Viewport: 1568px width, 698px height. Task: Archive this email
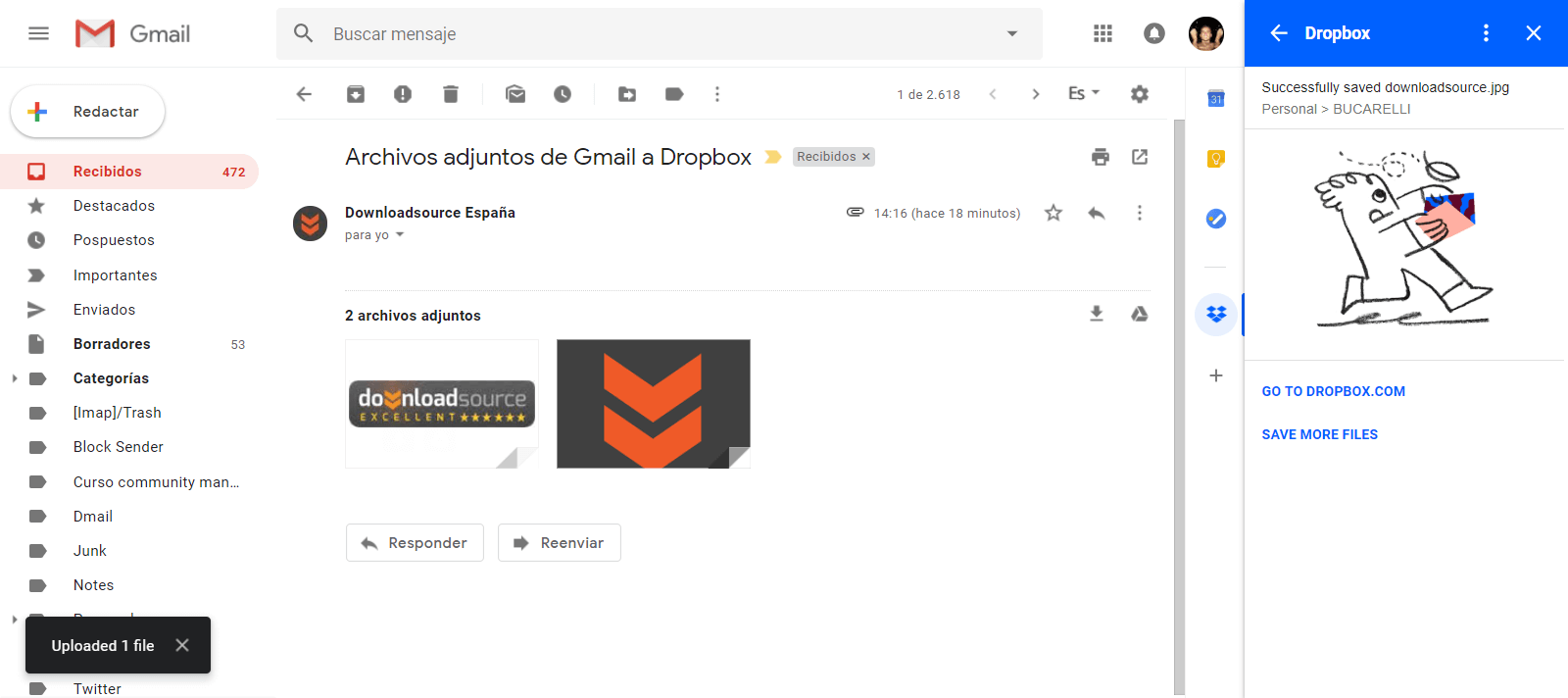pos(356,94)
